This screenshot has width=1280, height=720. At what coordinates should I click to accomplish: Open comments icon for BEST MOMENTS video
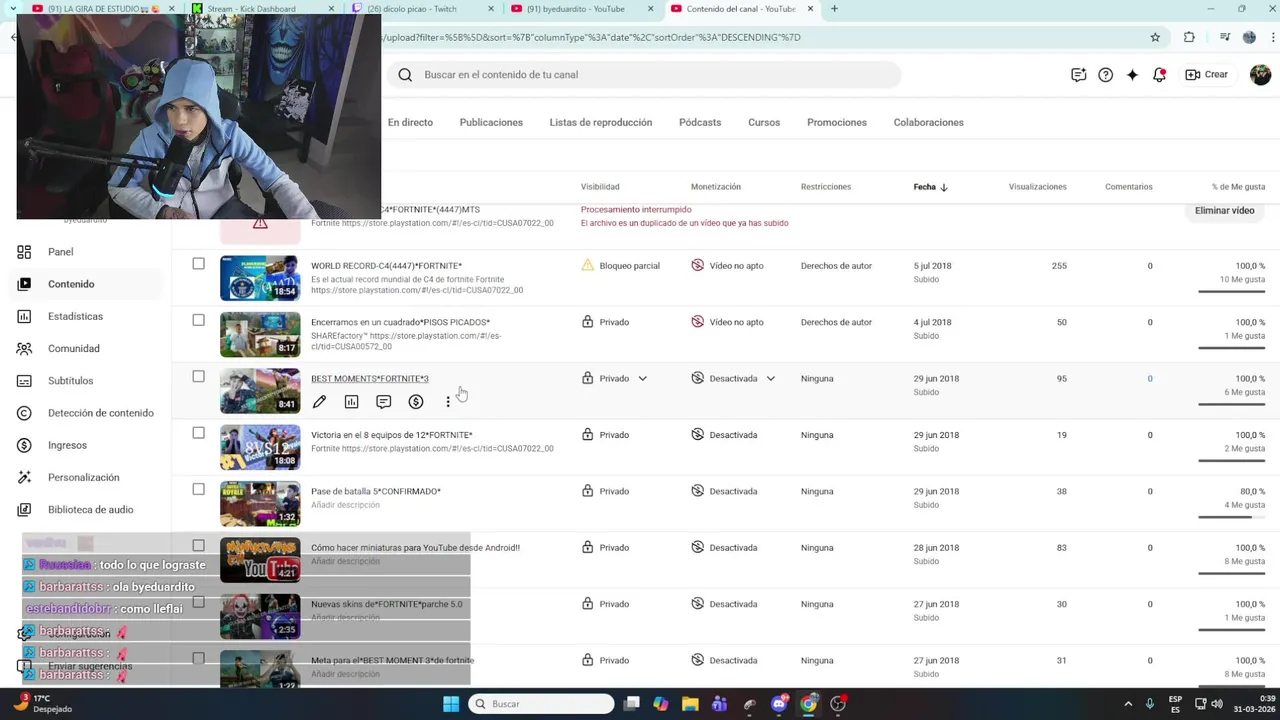coord(383,402)
